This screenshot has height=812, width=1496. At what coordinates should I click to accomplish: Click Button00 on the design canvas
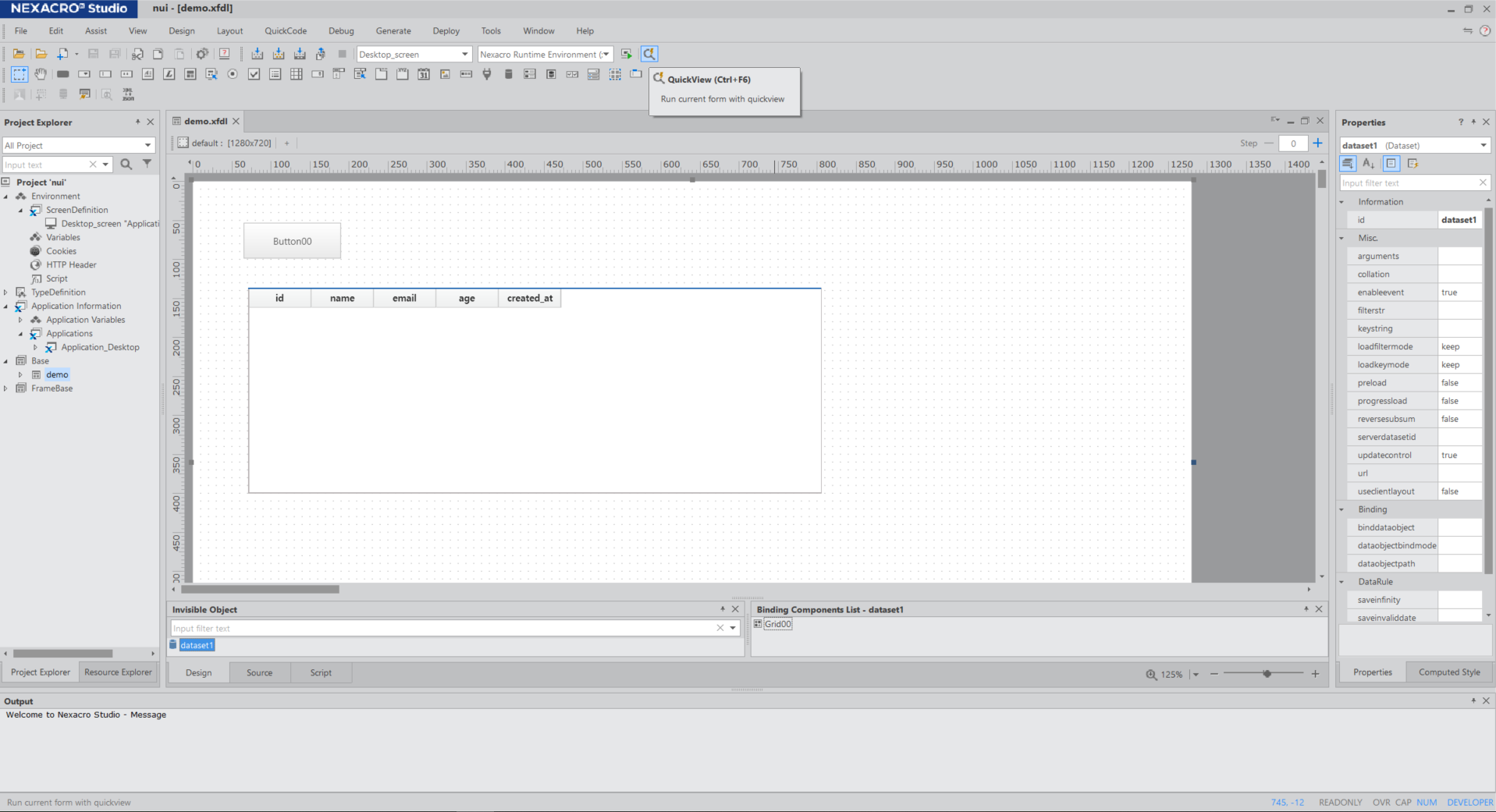click(292, 241)
